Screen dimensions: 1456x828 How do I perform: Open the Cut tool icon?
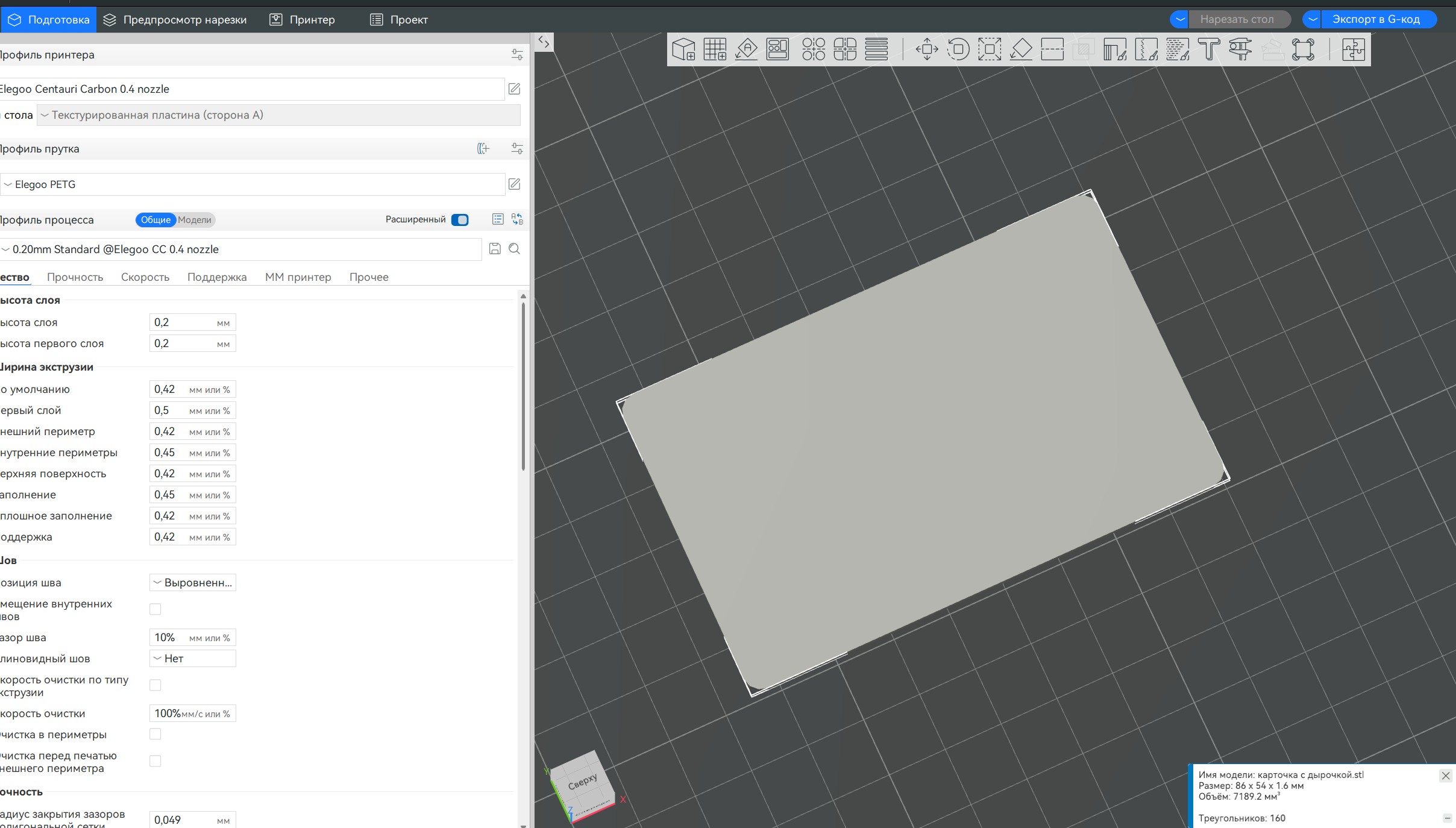(x=1052, y=49)
